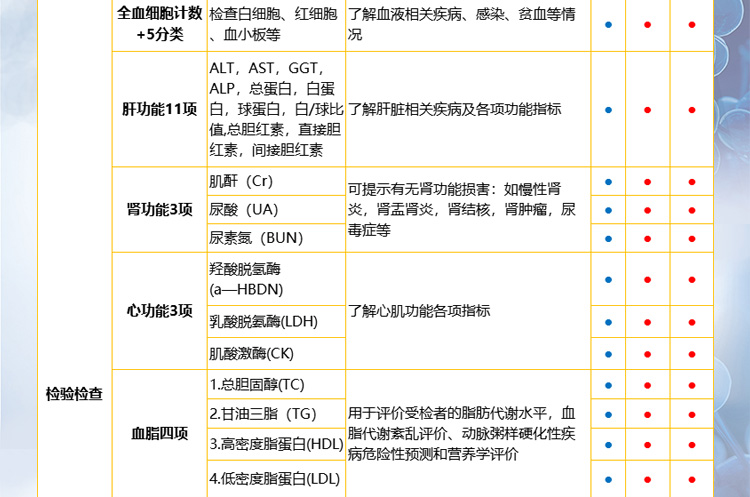
Task: Click the blue dot in the 肝功能11项 row
Action: point(608,109)
